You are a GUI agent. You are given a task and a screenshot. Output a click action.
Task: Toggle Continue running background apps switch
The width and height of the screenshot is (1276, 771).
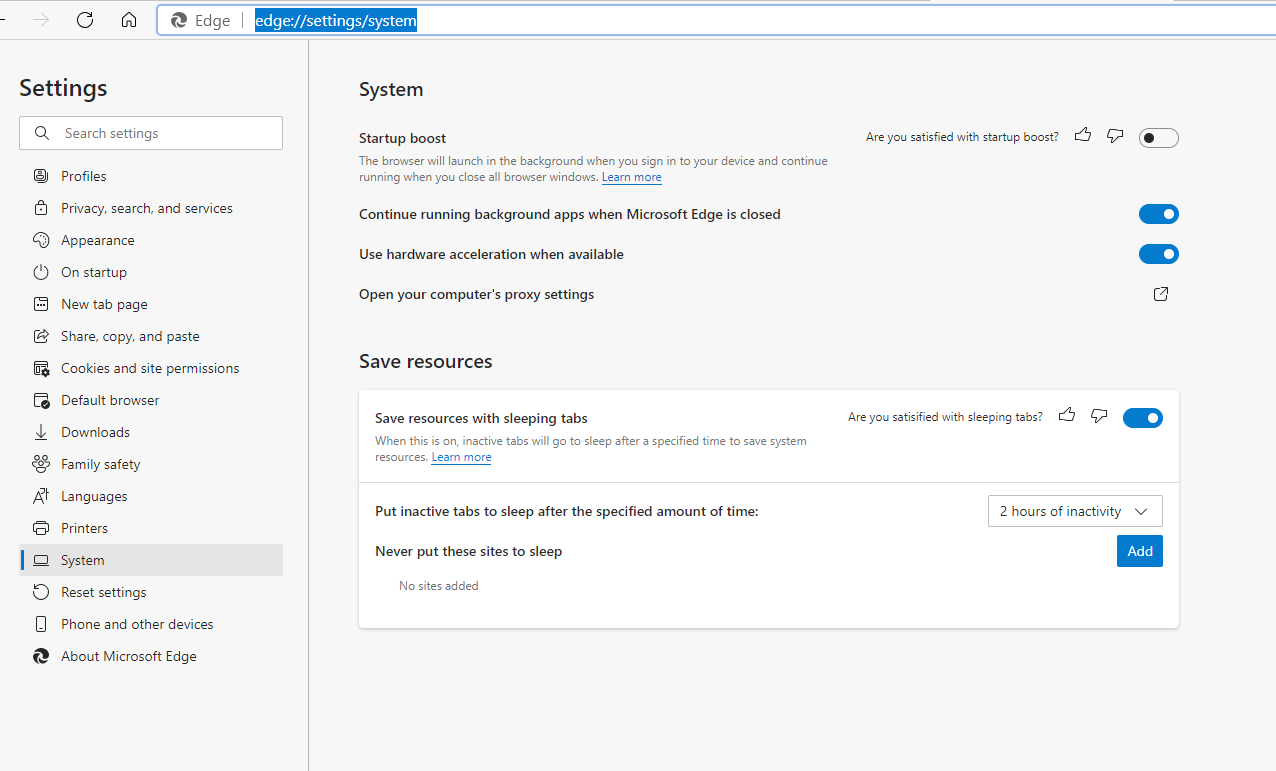pos(1159,214)
